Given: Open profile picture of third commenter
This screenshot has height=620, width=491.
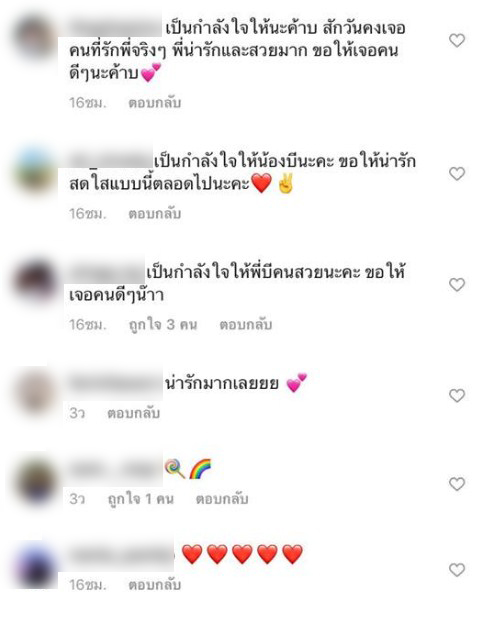Looking at the screenshot, I should coord(35,282).
